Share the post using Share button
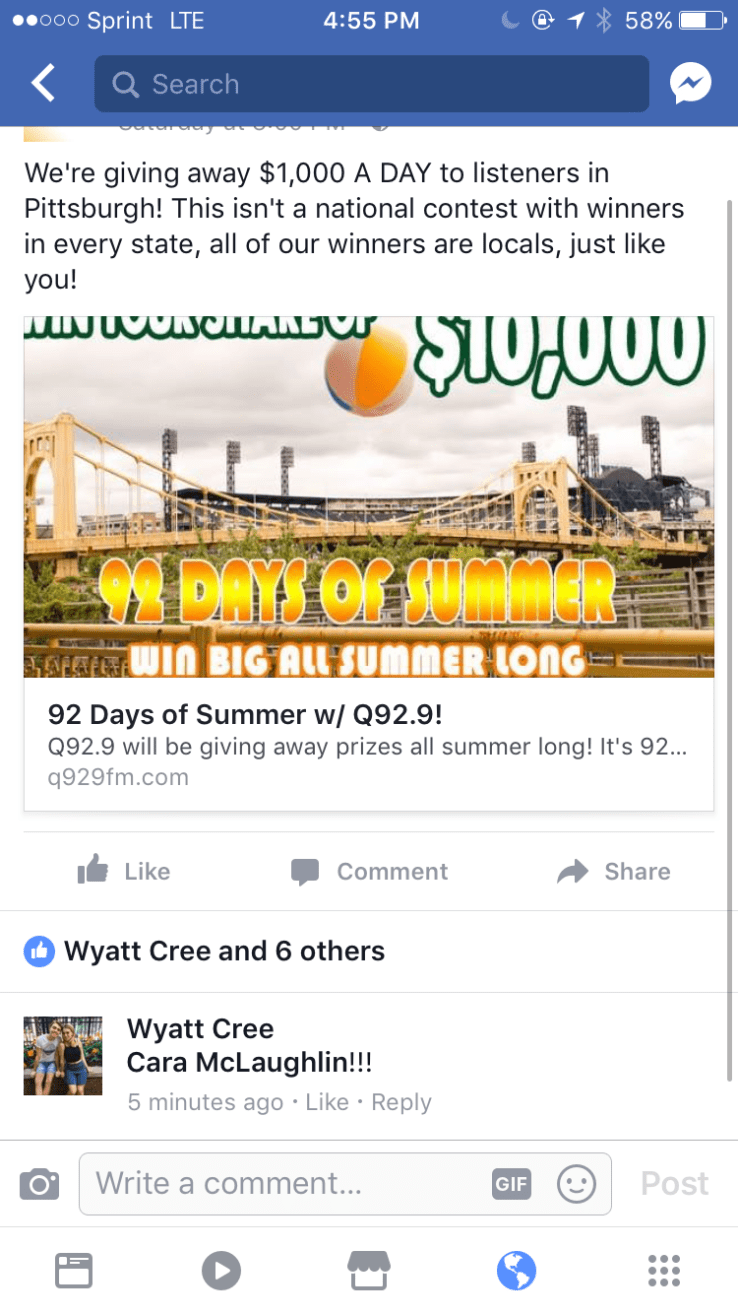Viewport: 738px width, 1314px height. 613,871
